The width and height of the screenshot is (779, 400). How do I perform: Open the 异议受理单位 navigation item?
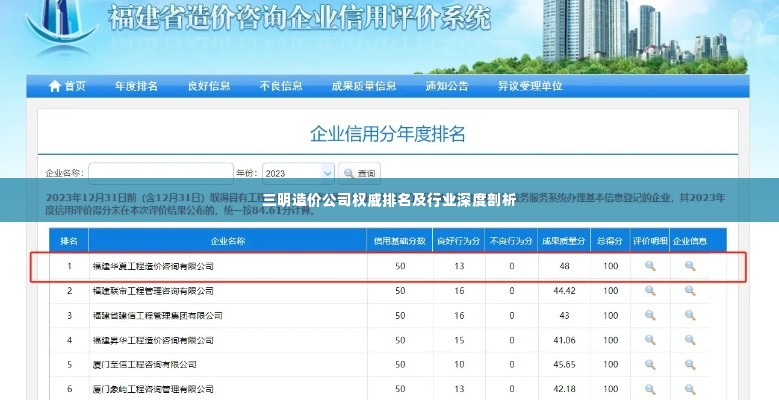pos(530,86)
